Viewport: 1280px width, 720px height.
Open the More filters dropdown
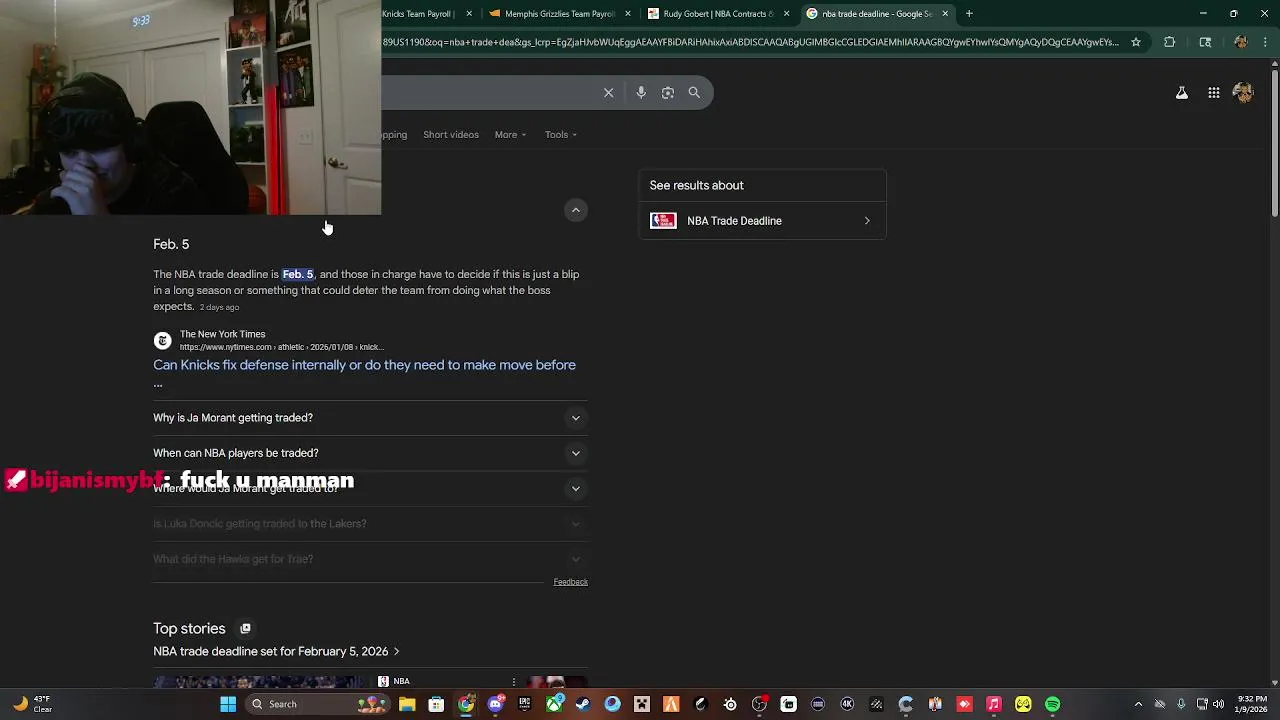[x=510, y=135]
